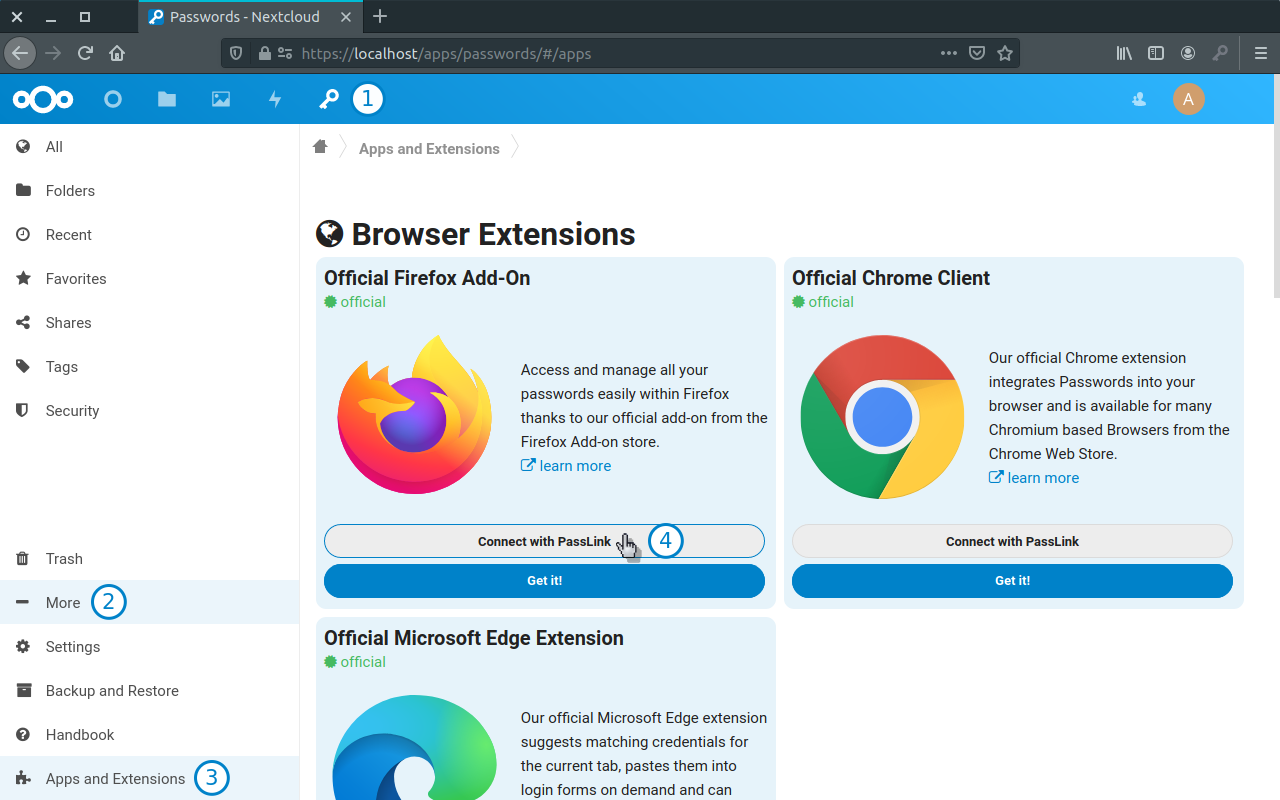Open the Files app icon
The width and height of the screenshot is (1280, 800).
167,99
